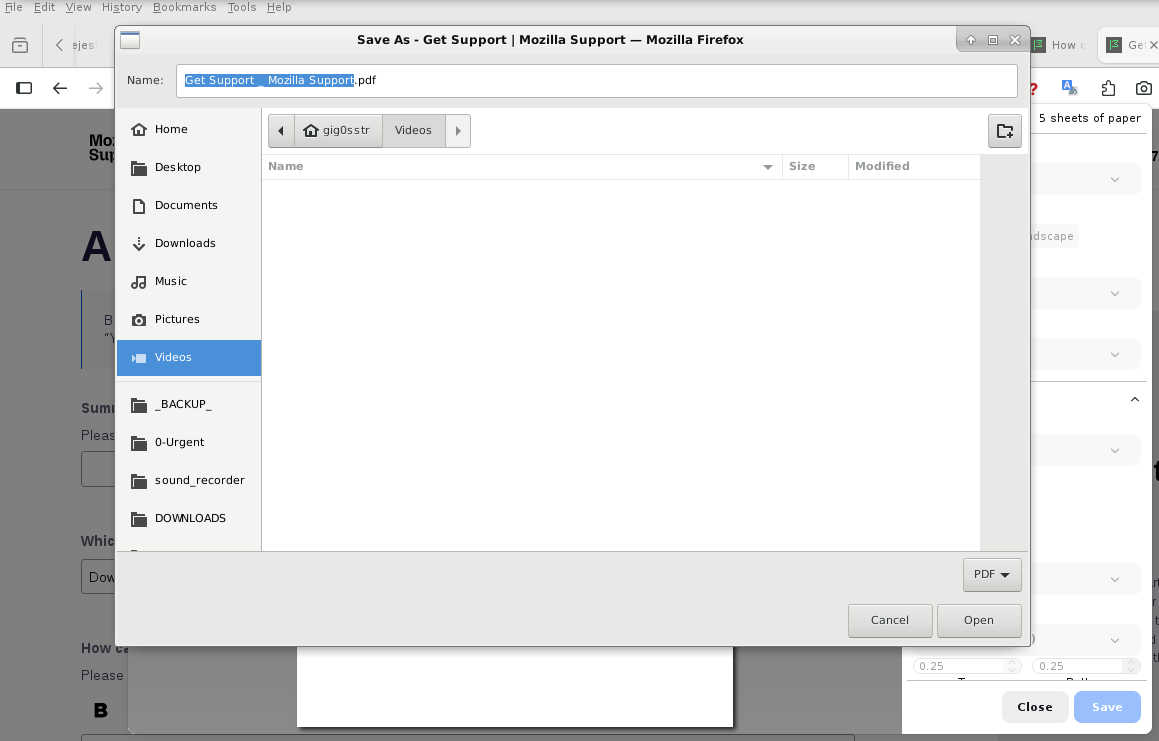The width and height of the screenshot is (1159, 741).
Task: Click the Create Folder icon
Action: coord(1005,131)
